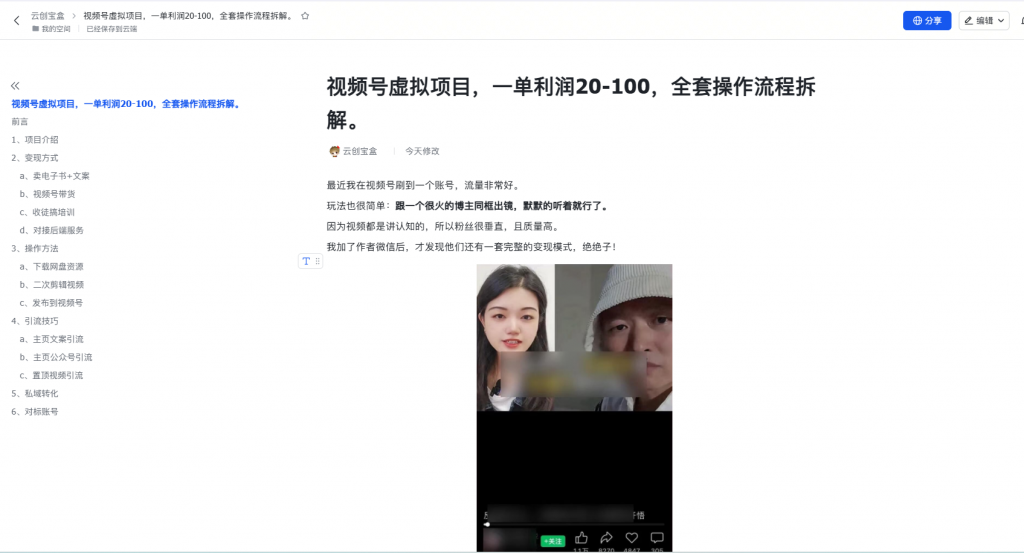Click the blue 分享 share button

[927, 20]
